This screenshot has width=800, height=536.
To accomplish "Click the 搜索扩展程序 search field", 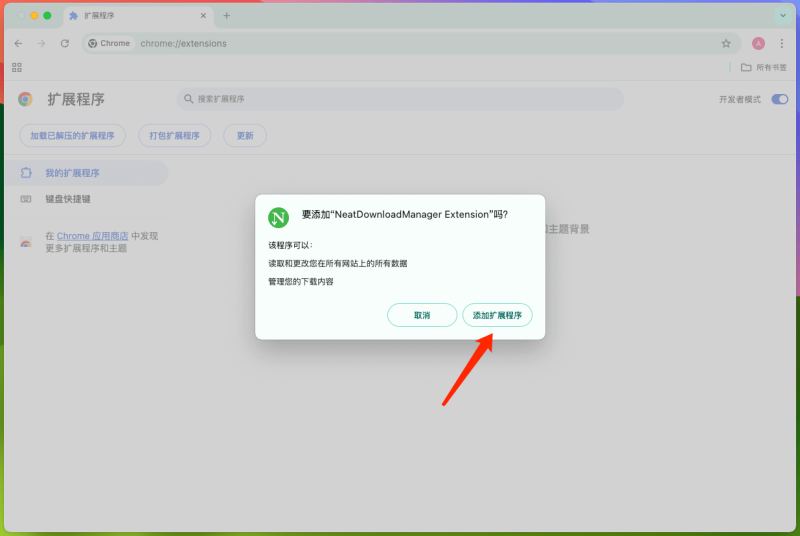I will [x=400, y=99].
